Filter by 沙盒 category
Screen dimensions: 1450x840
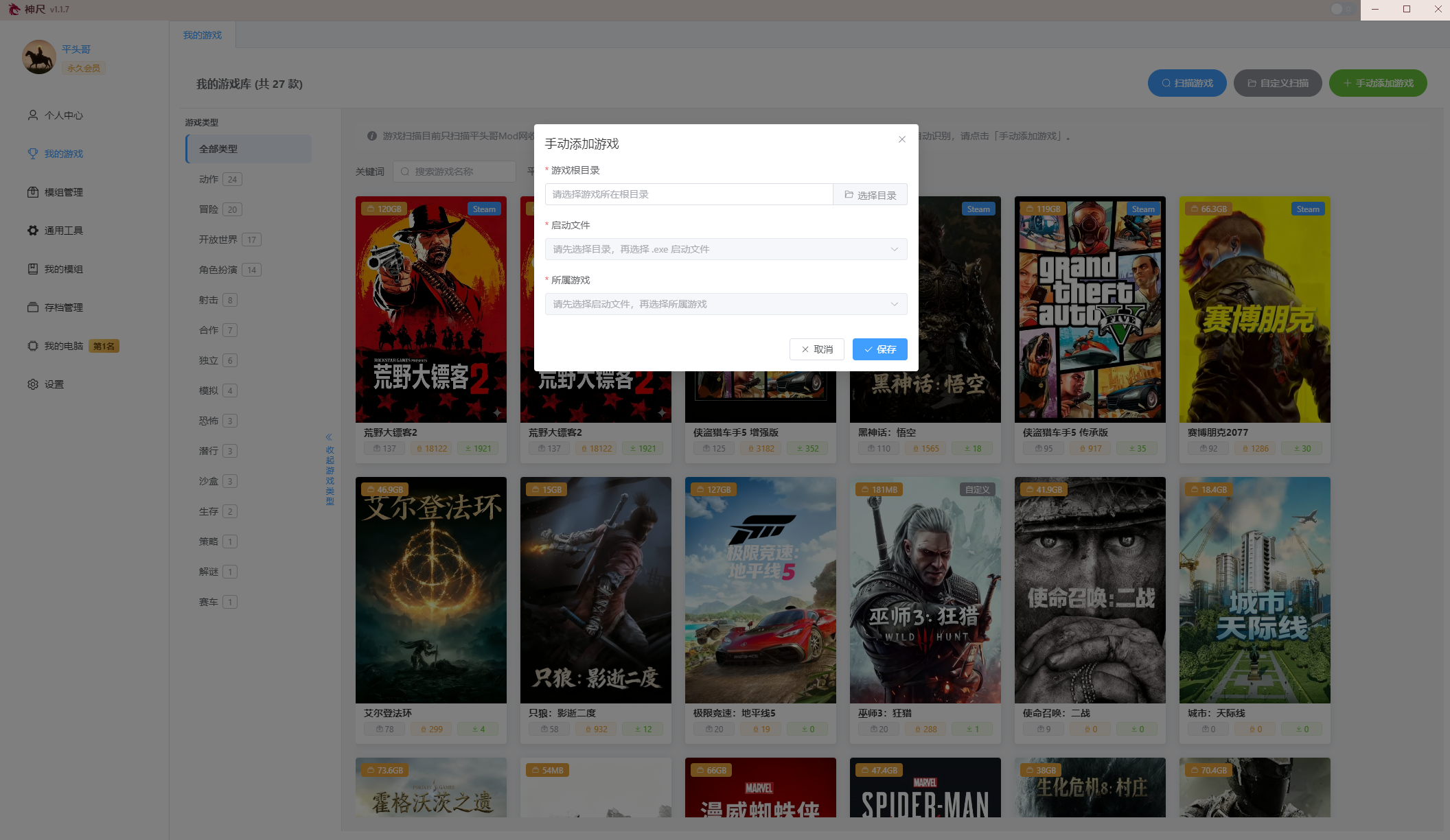pos(218,481)
